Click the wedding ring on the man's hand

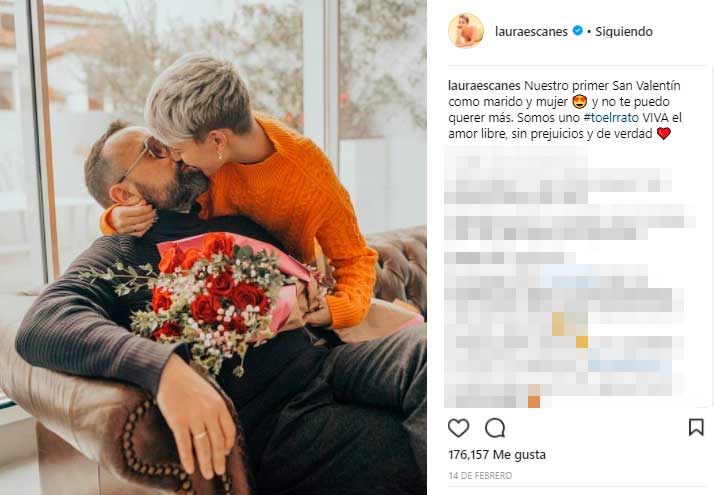(x=200, y=435)
